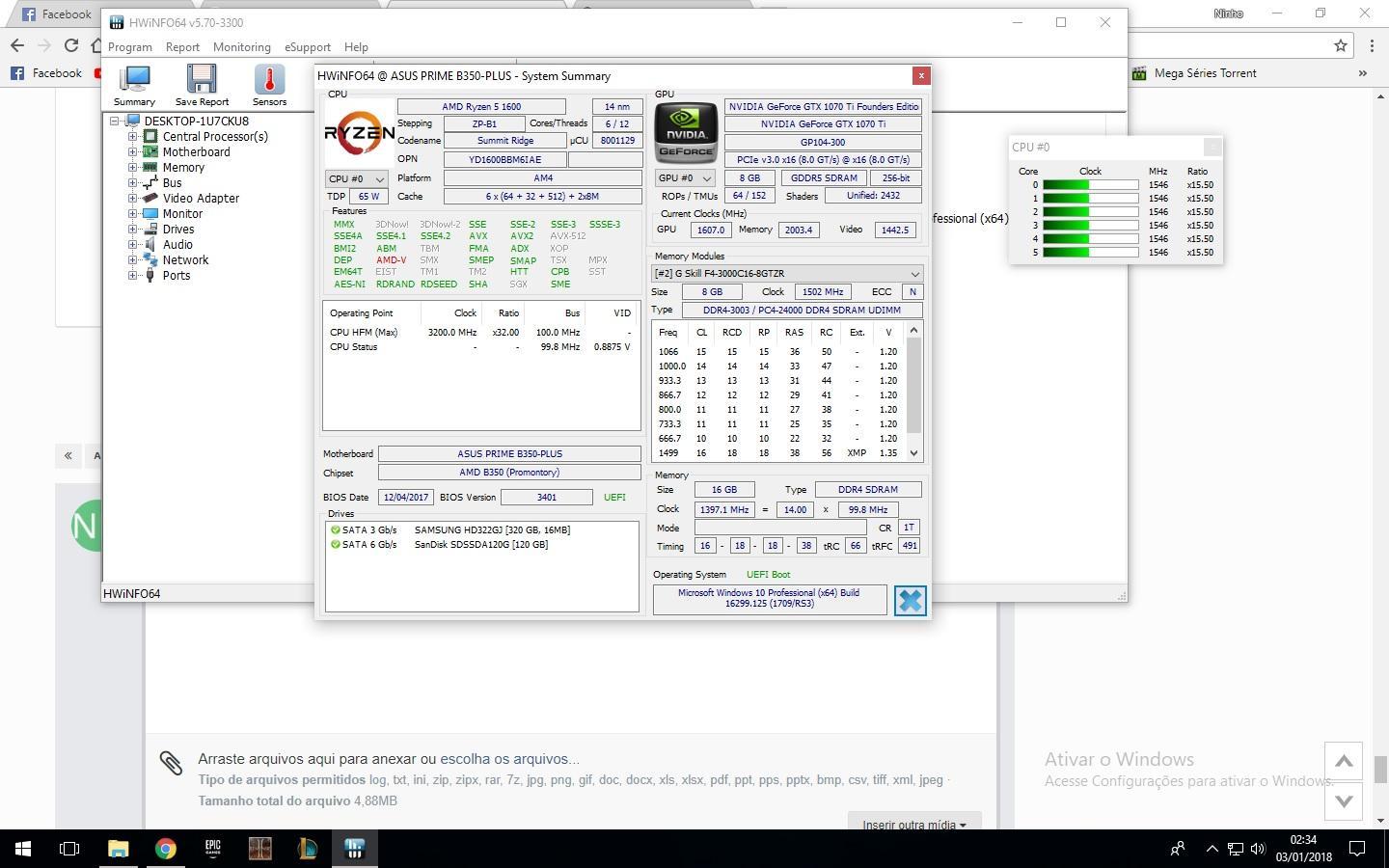
Task: Click the NVIDIA GeForce logo
Action: [686, 133]
